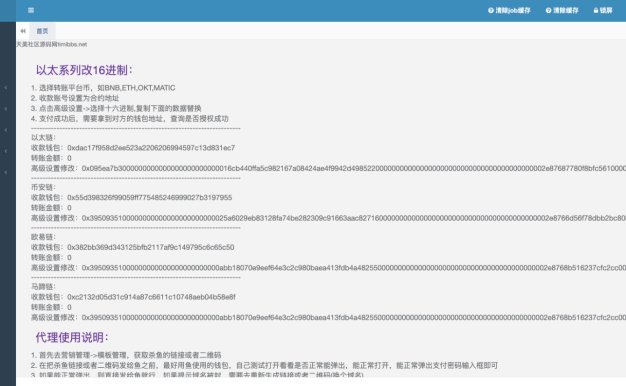The height and width of the screenshot is (386, 626).
Task: Click the 0x382bb369d343125b wallet address
Action: pos(151,247)
